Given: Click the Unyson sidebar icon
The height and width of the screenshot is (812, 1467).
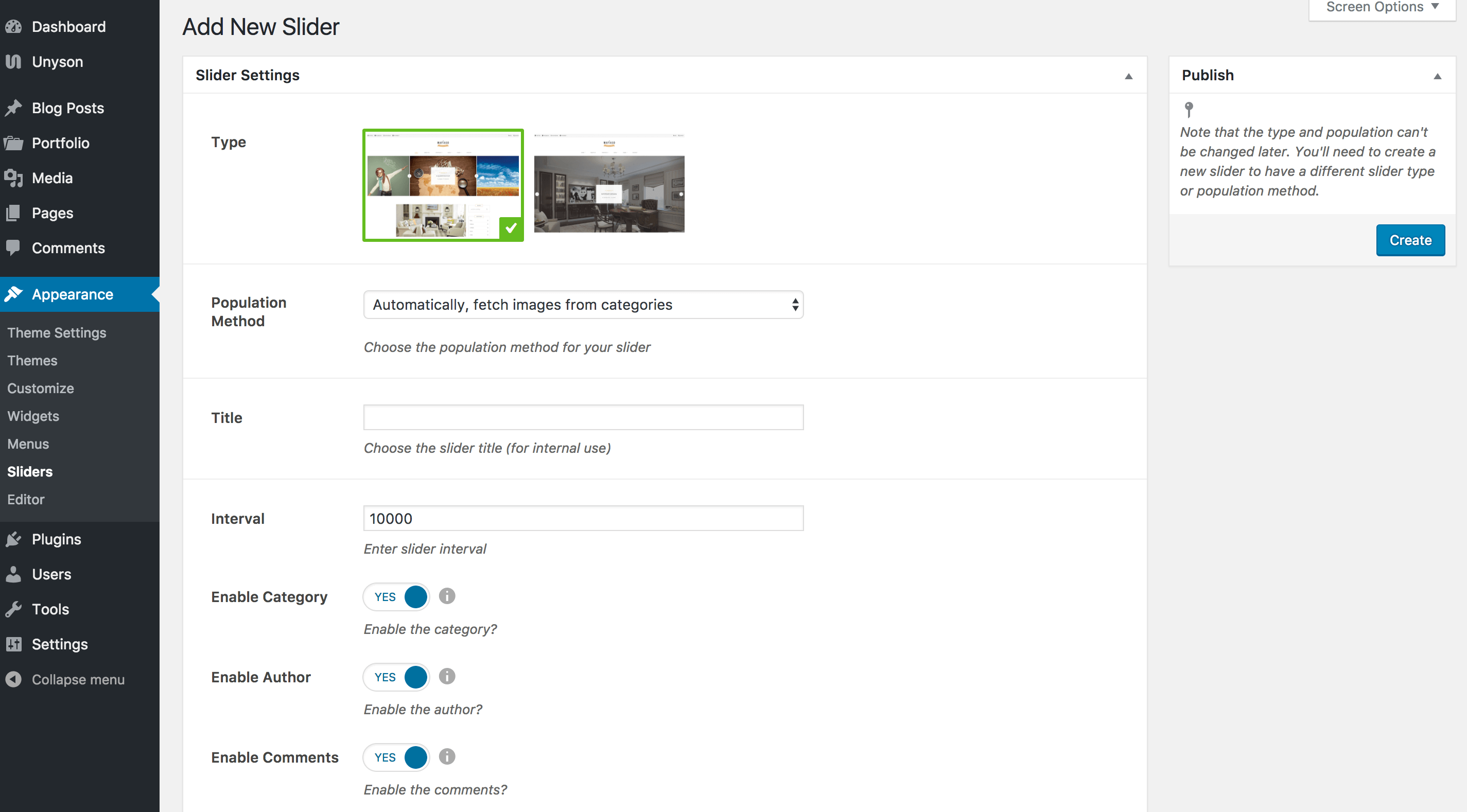Looking at the screenshot, I should [14, 62].
